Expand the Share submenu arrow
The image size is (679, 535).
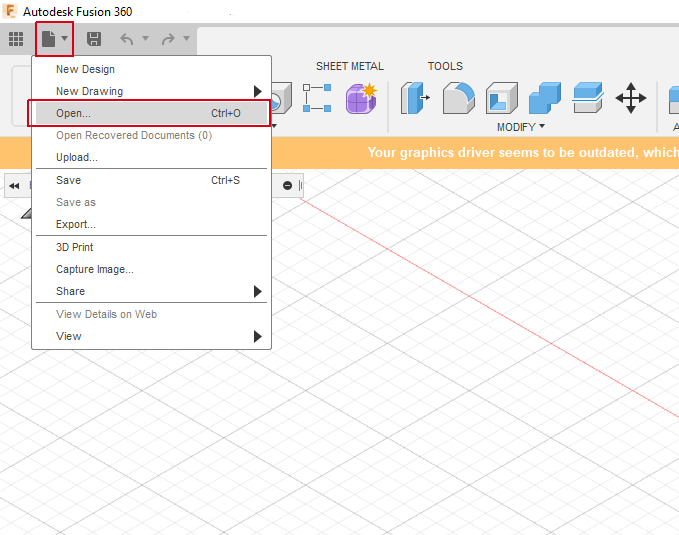pyautogui.click(x=258, y=292)
